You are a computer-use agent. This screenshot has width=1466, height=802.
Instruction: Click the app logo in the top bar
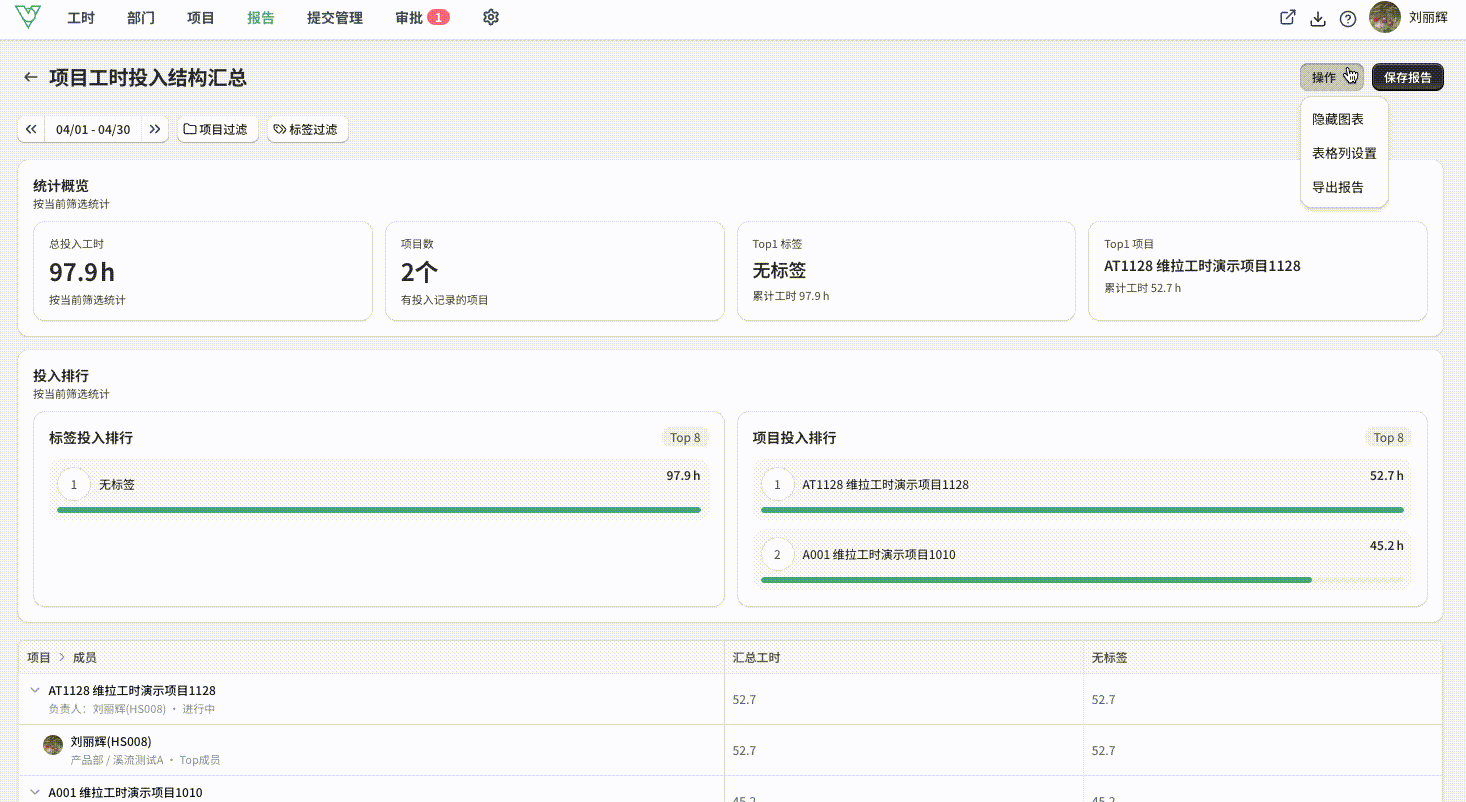tap(28, 17)
